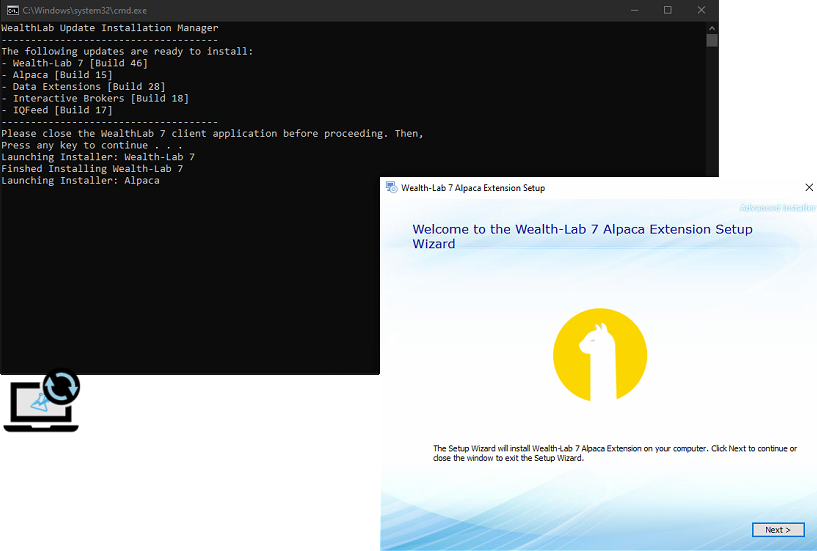
Task: Close the Alpaca Extension Setup wizard
Action: (x=808, y=188)
